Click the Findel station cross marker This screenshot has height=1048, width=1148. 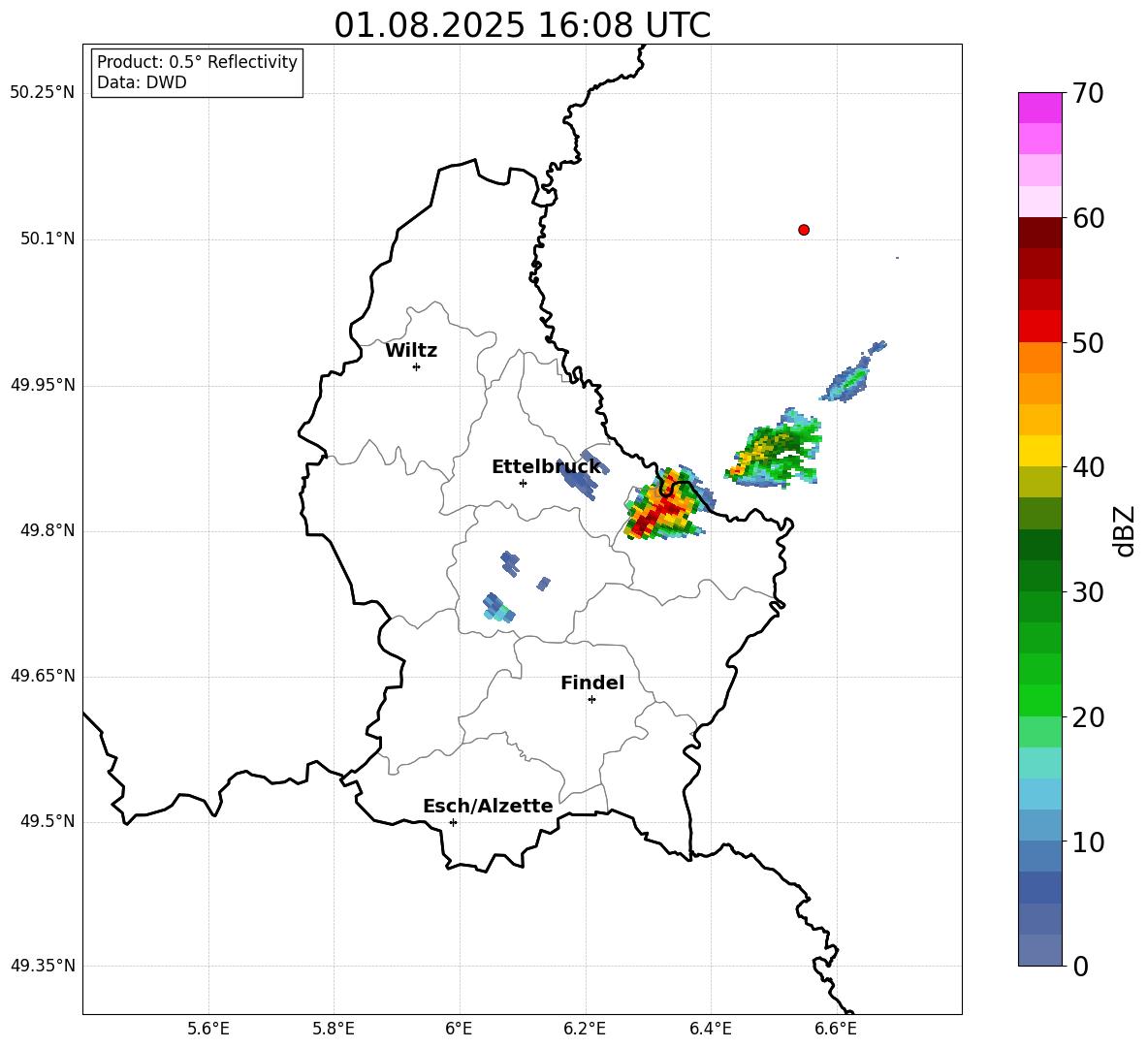(x=592, y=700)
